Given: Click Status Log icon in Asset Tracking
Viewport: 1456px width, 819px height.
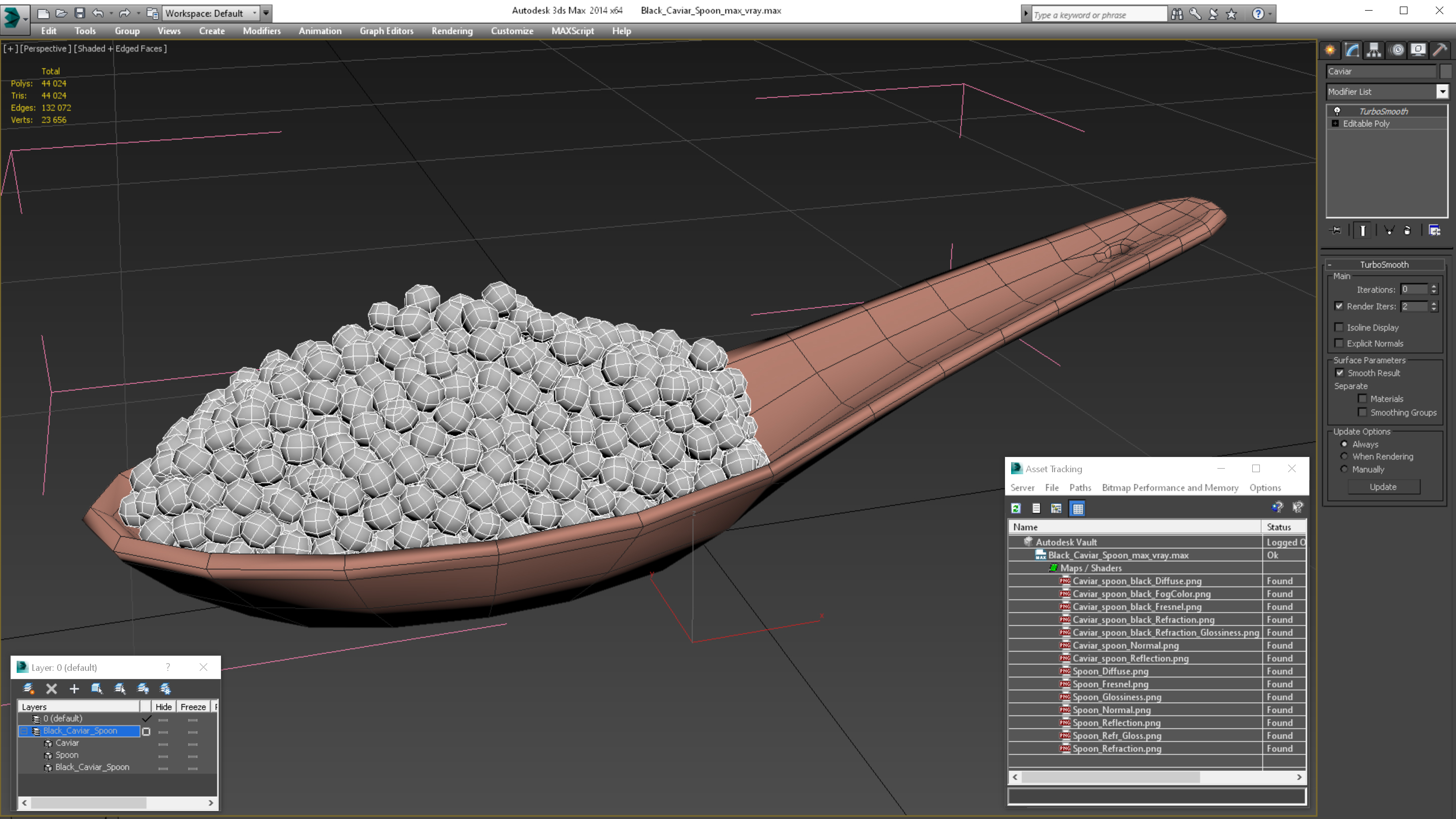Looking at the screenshot, I should point(1036,508).
